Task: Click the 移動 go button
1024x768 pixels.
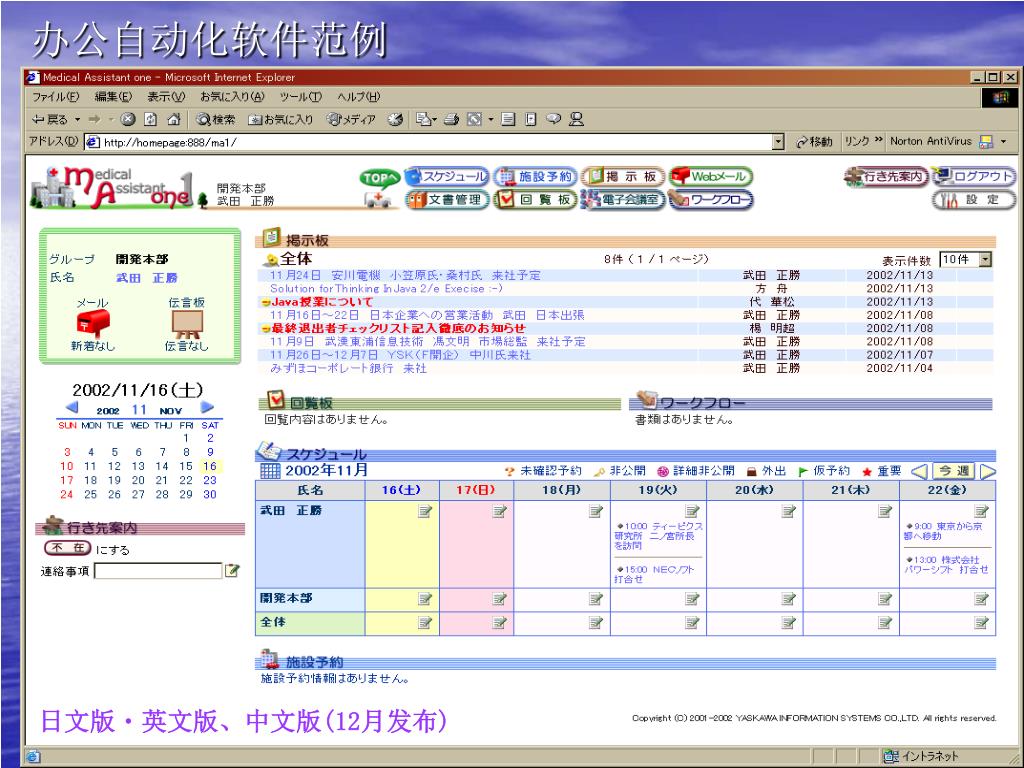Action: [x=813, y=142]
